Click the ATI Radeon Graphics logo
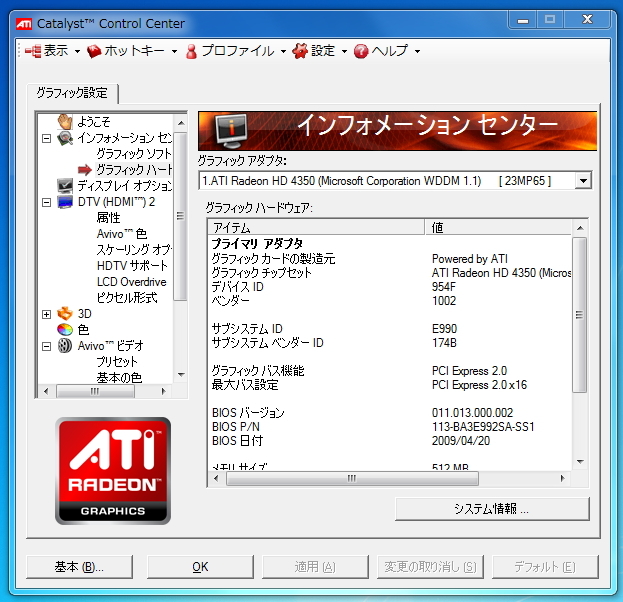Screen dimensions: 623x602 (113, 470)
